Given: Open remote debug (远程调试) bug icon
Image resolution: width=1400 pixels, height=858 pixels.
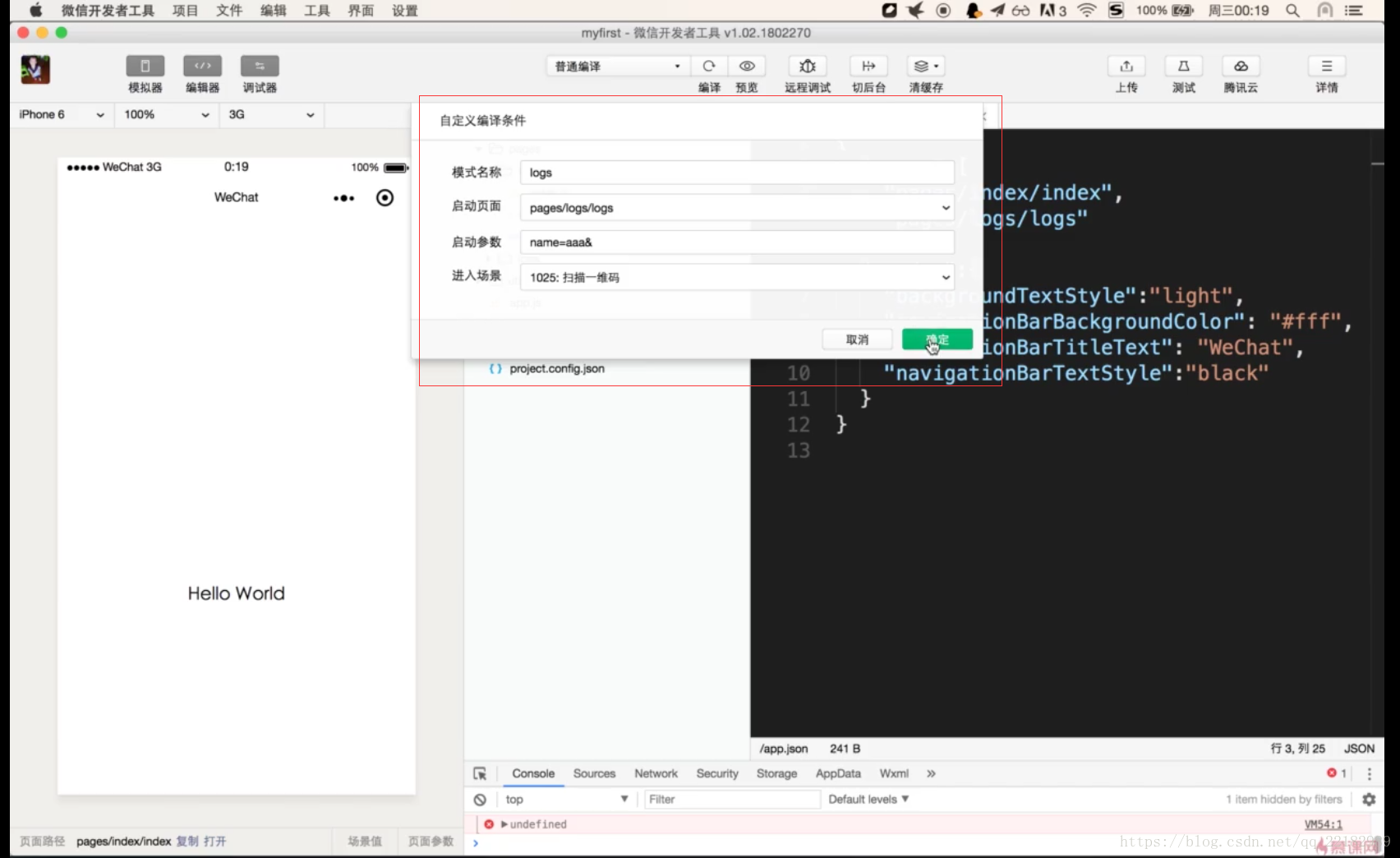Looking at the screenshot, I should click(x=808, y=66).
